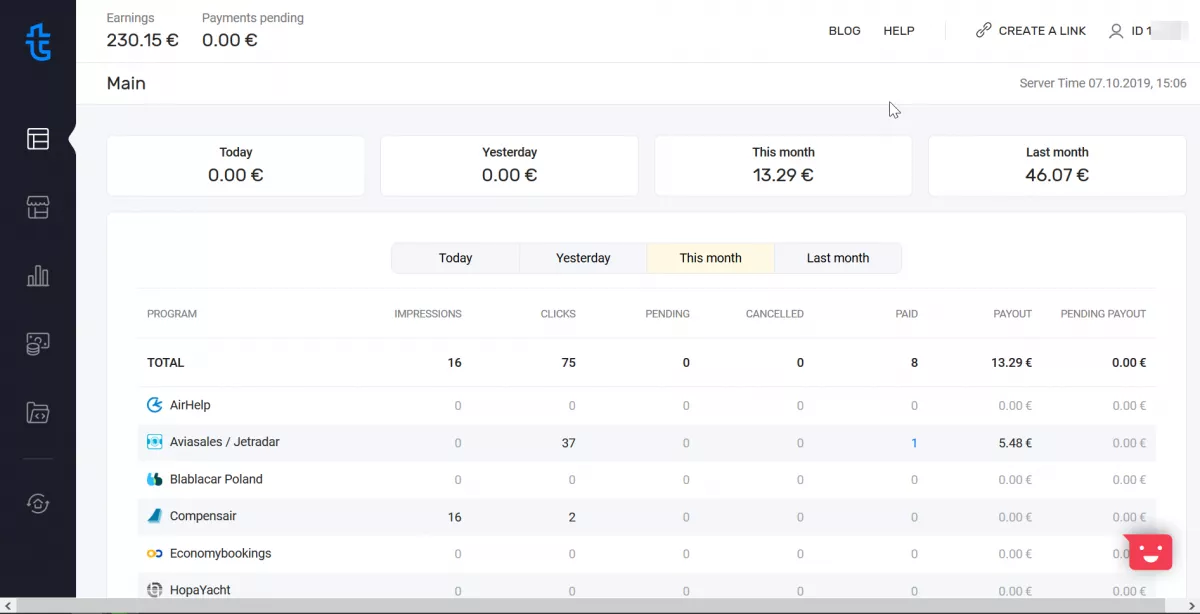This screenshot has width=1200, height=614.
Task: Click the CANCELLED column header
Action: (x=775, y=314)
